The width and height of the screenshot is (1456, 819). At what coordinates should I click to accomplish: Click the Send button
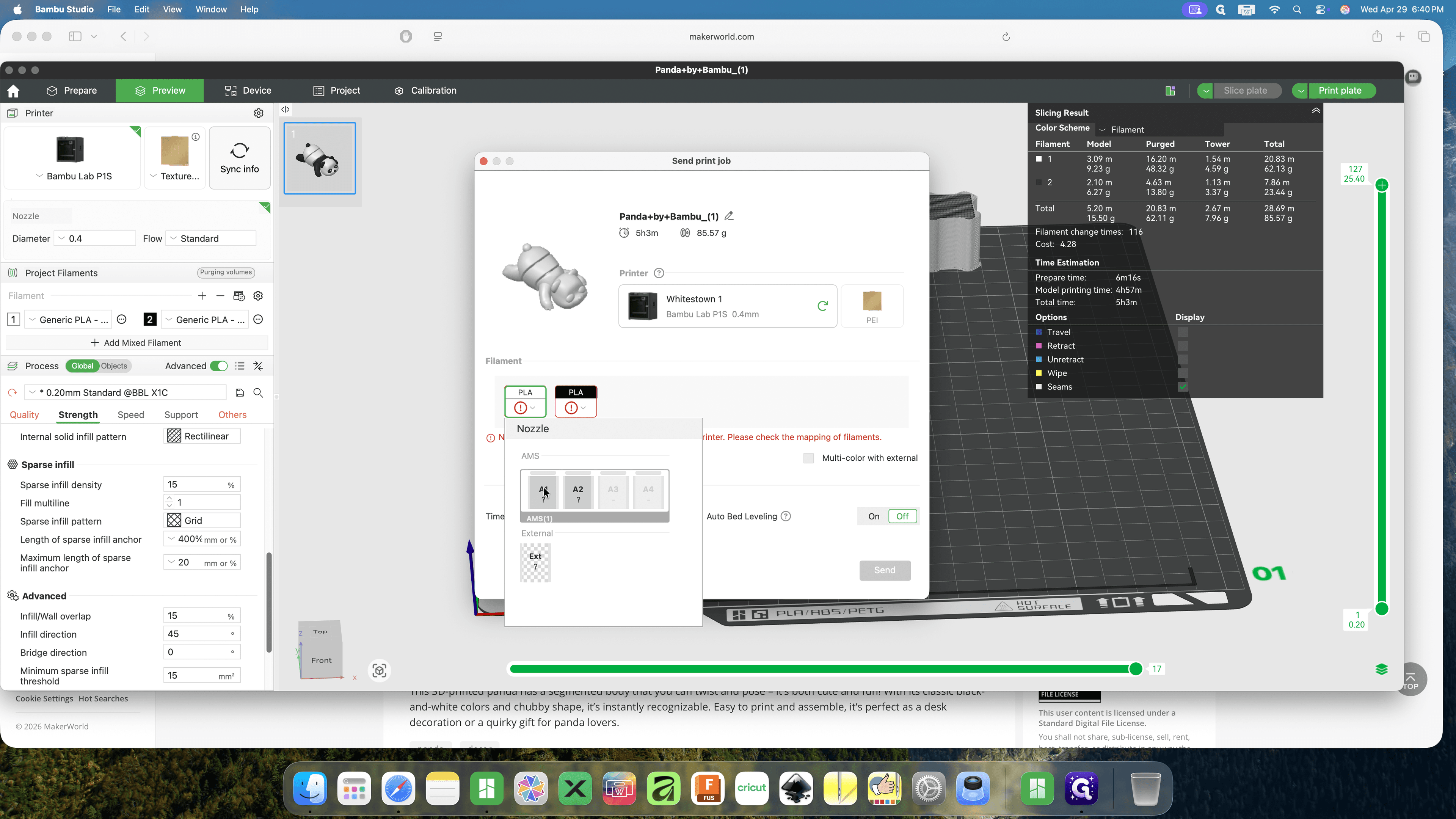885,570
